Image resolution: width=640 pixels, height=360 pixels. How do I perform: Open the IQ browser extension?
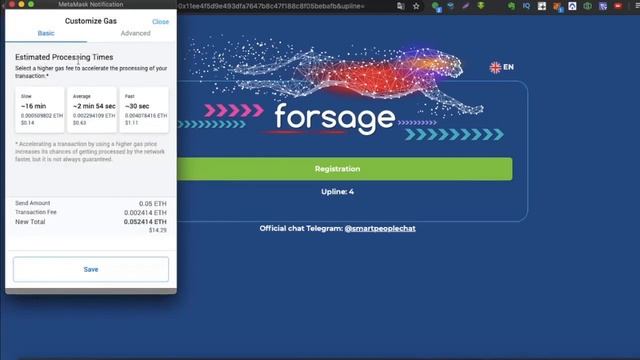click(x=526, y=6)
